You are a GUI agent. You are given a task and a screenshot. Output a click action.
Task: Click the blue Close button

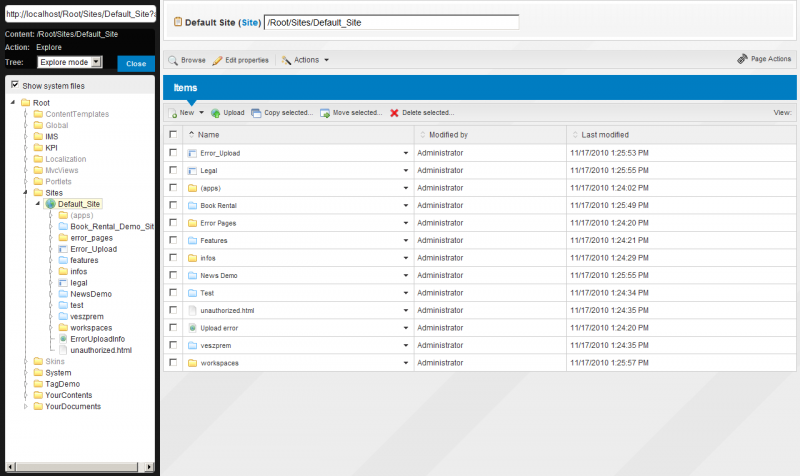[x=136, y=63]
